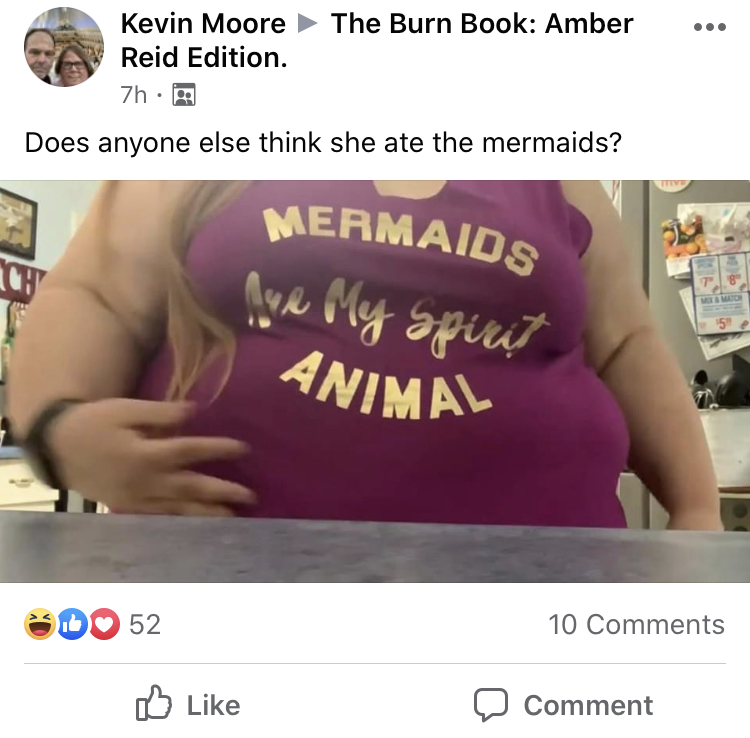
Task: Tap the speech bubble icon next to Comment
Action: 491,705
